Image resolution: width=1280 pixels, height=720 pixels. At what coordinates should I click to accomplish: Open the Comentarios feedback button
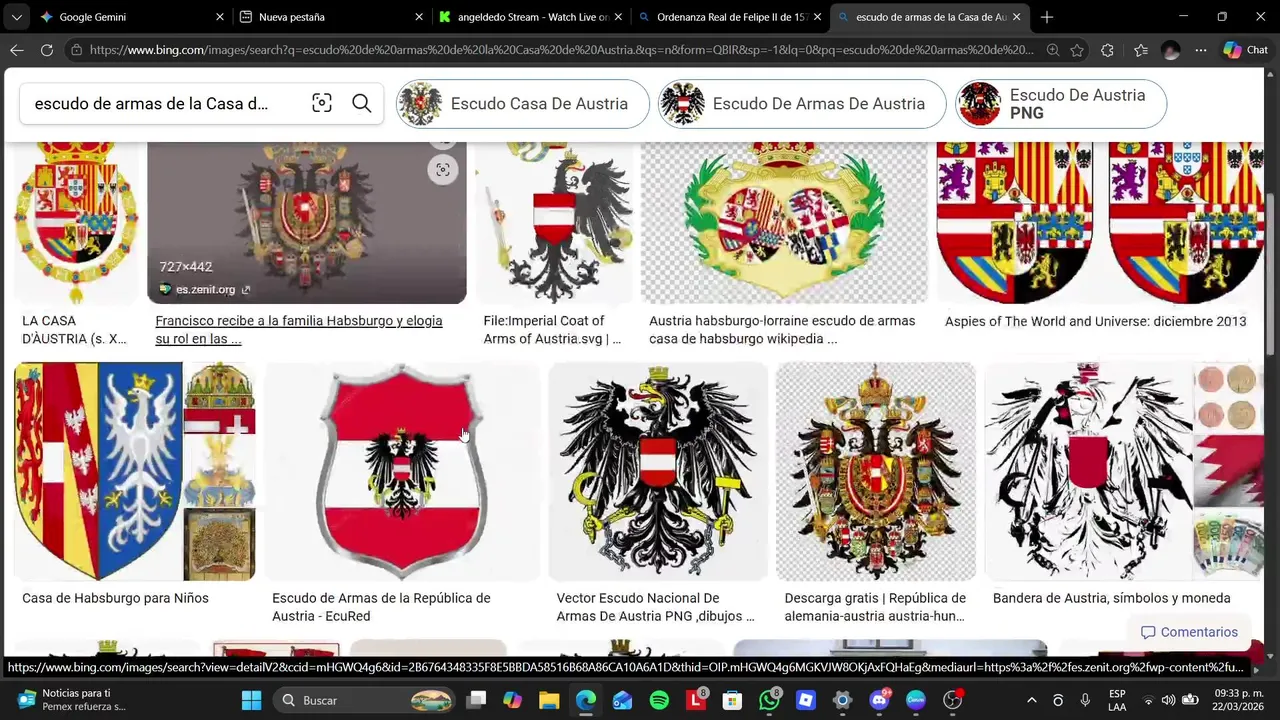click(1189, 632)
